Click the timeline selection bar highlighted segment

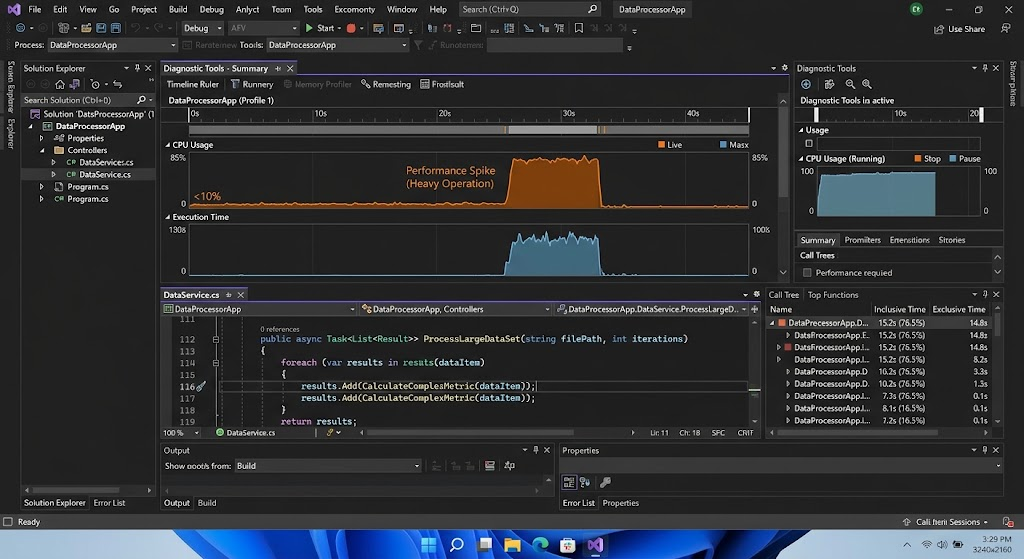pyautogui.click(x=552, y=130)
